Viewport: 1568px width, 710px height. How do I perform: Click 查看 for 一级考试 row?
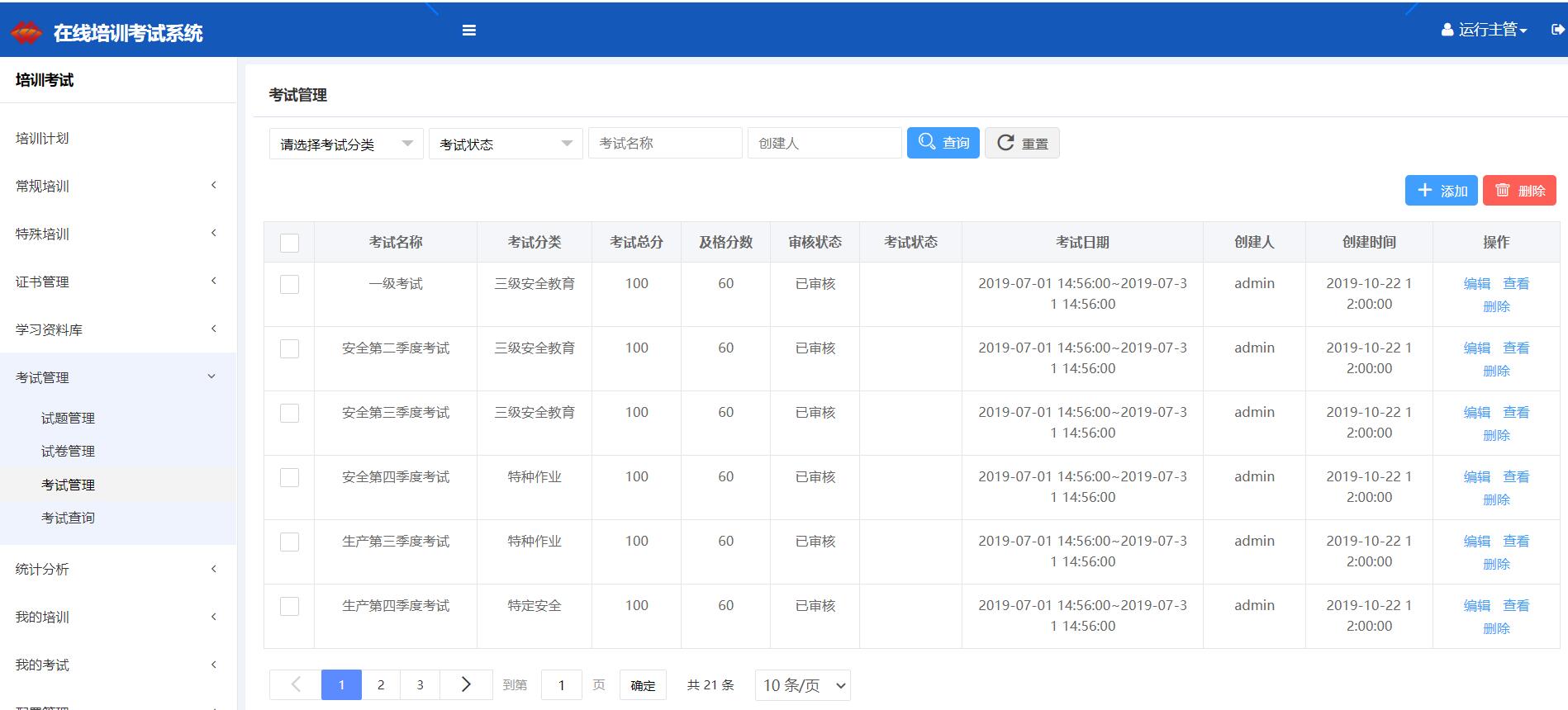(x=1516, y=284)
